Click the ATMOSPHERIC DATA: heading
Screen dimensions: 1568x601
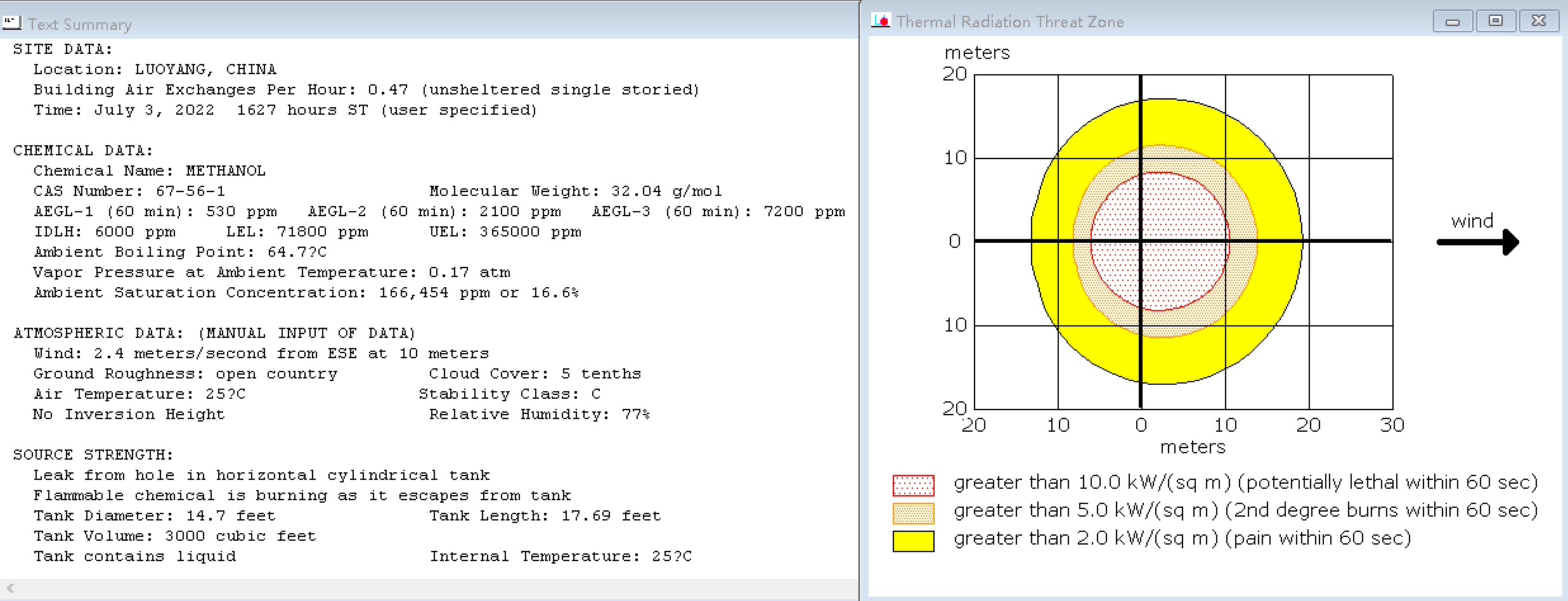click(214, 333)
